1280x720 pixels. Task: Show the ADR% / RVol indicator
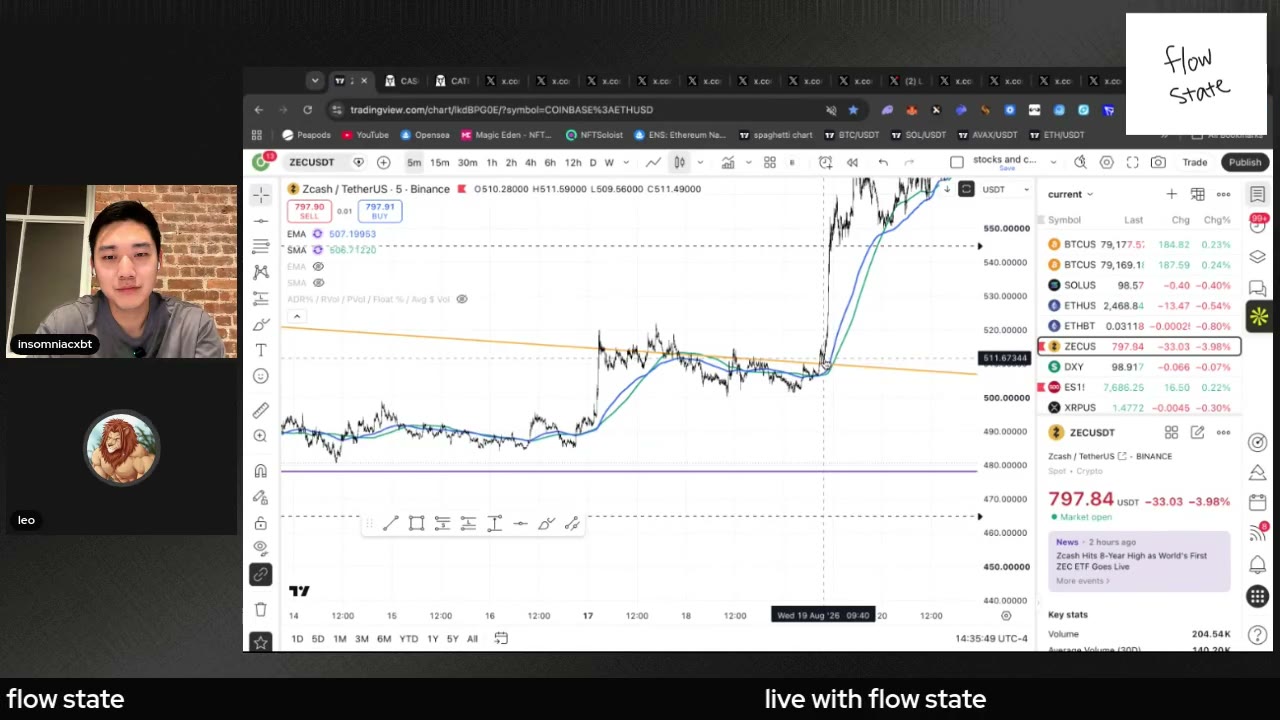[461, 299]
